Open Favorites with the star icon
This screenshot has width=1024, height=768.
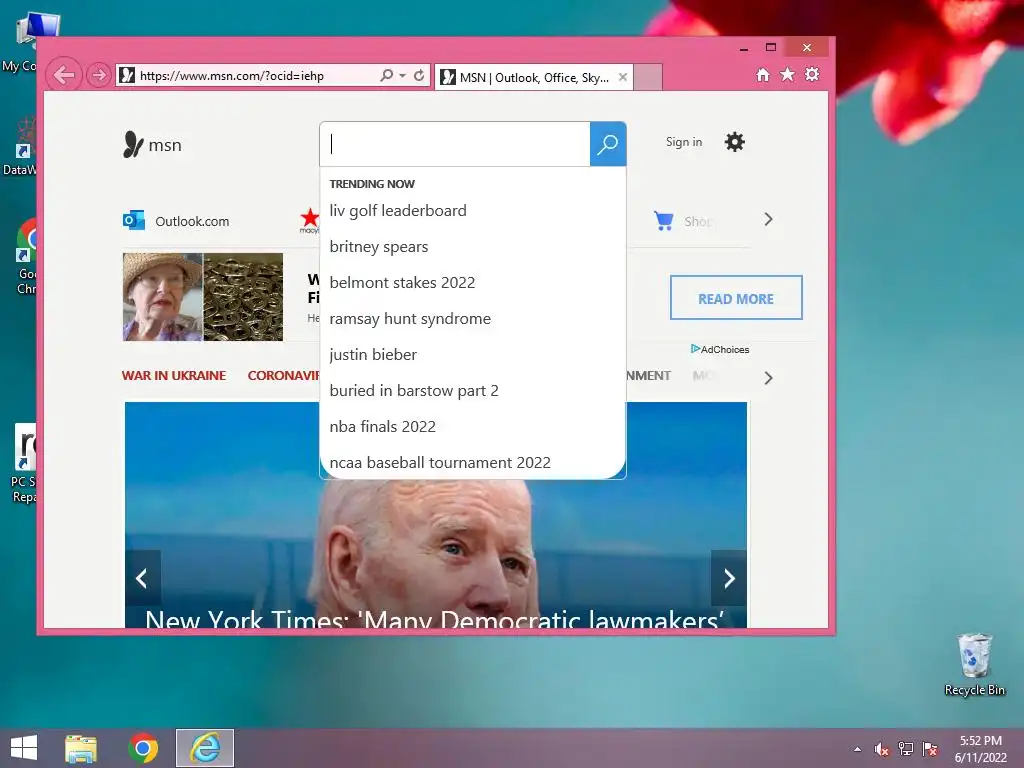788,74
